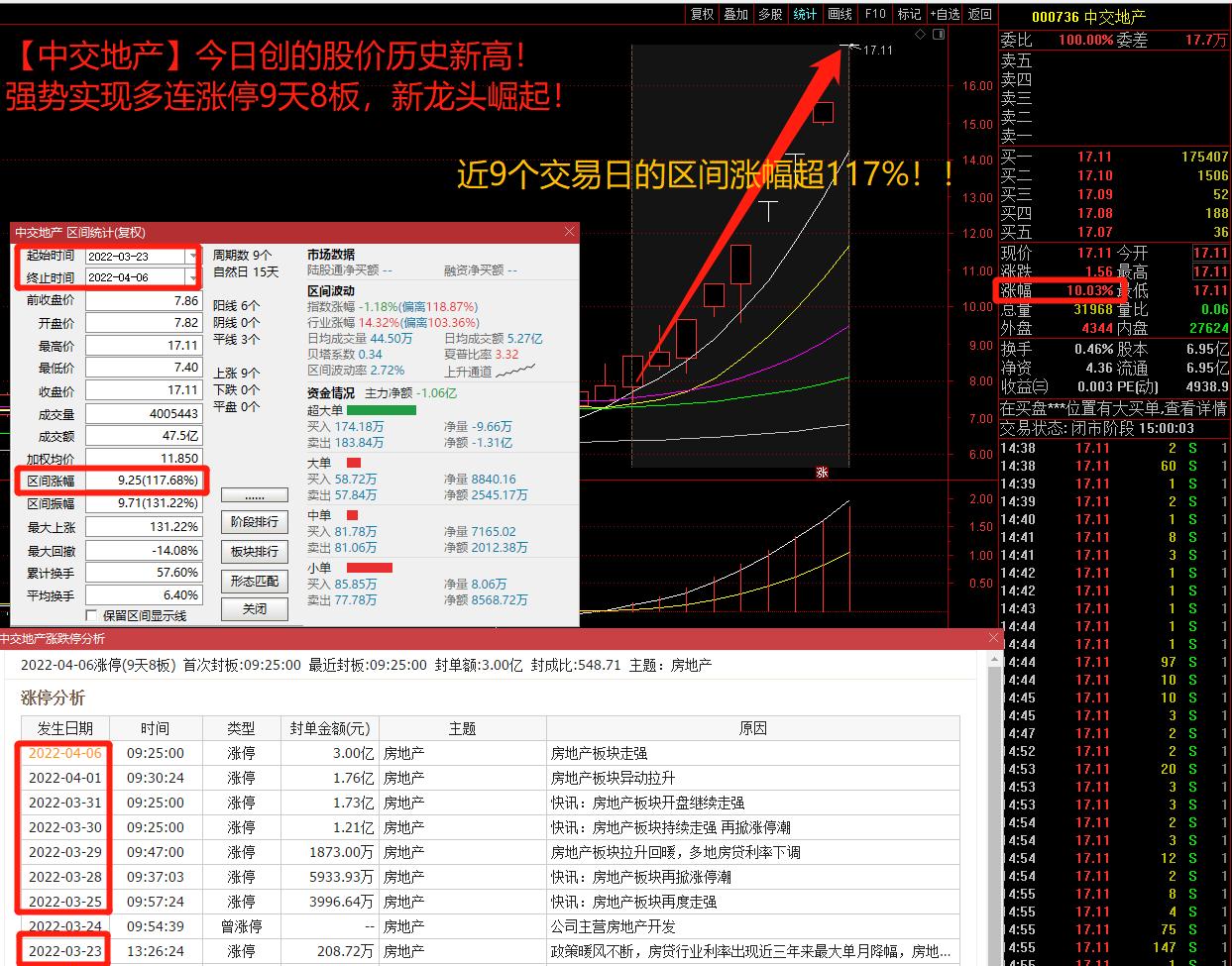Click the 区间涨幅 value 9.25(117.68%)
Image resolution: width=1232 pixels, height=966 pixels.
[x=144, y=481]
